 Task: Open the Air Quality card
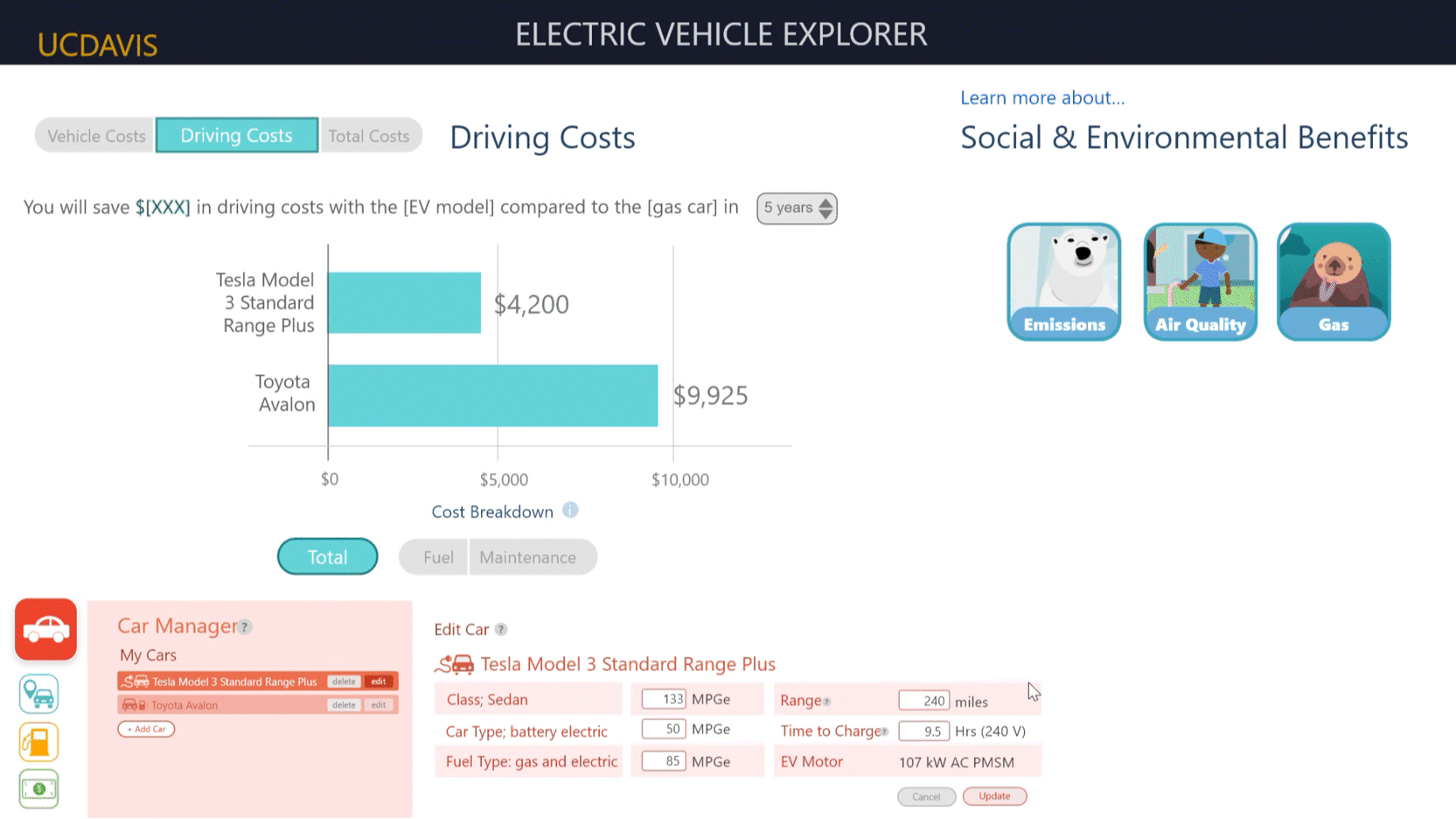[1200, 282]
